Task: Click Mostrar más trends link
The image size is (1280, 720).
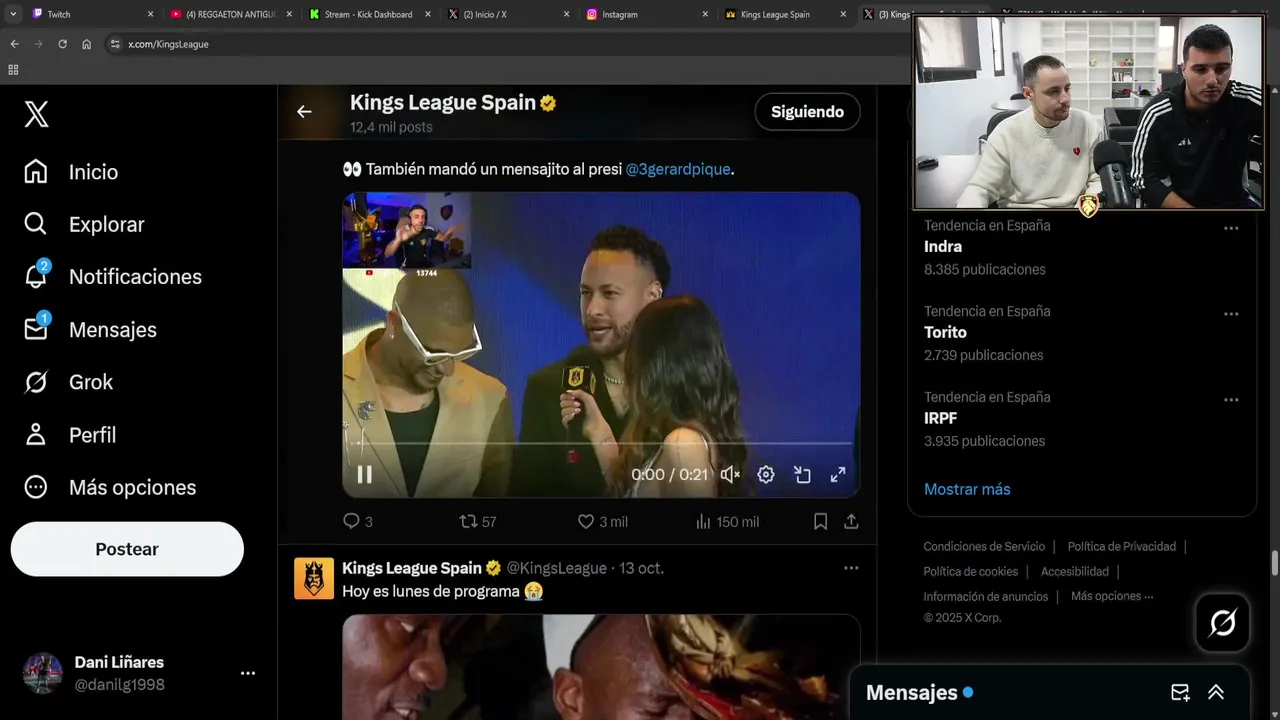Action: point(967,489)
